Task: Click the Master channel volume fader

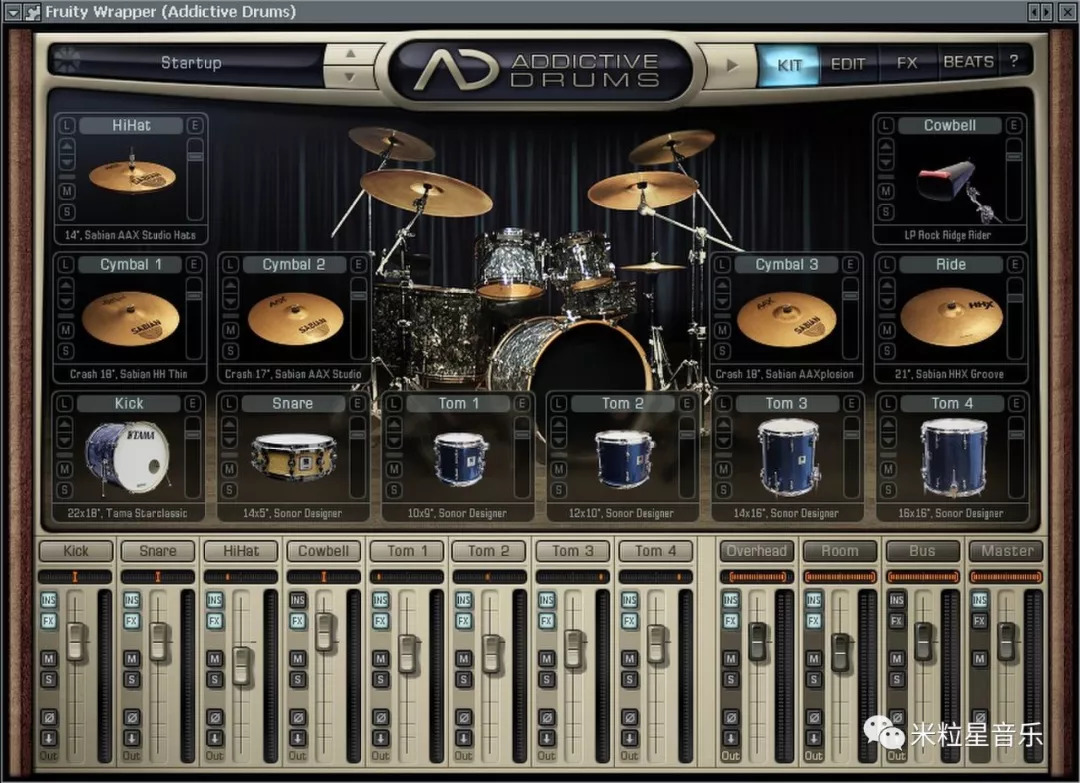Action: [x=1006, y=641]
